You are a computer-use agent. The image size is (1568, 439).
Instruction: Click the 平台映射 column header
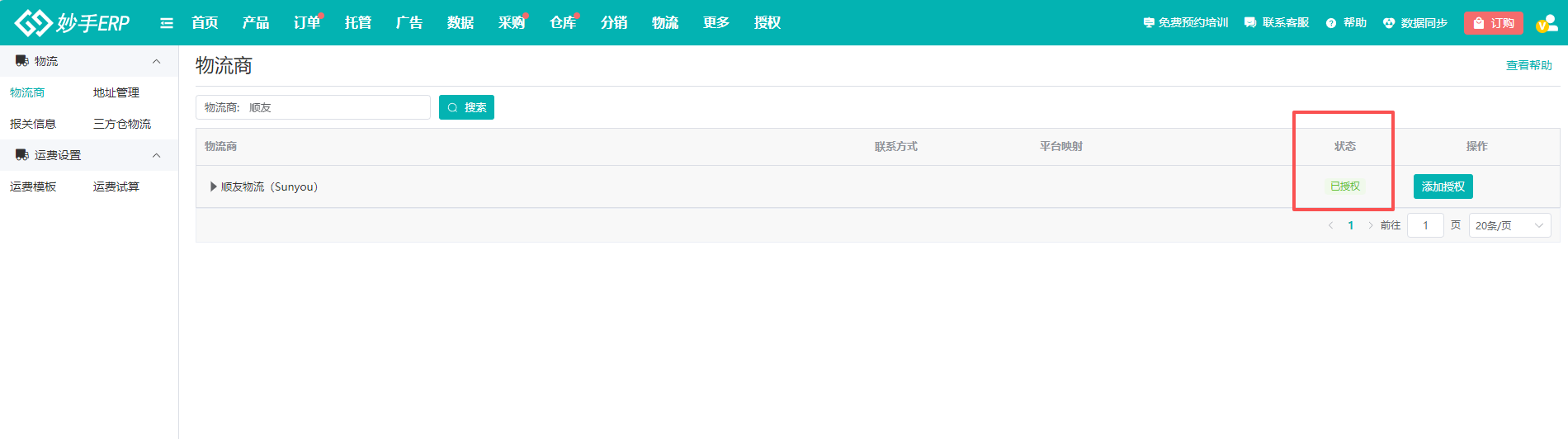[x=1061, y=146]
